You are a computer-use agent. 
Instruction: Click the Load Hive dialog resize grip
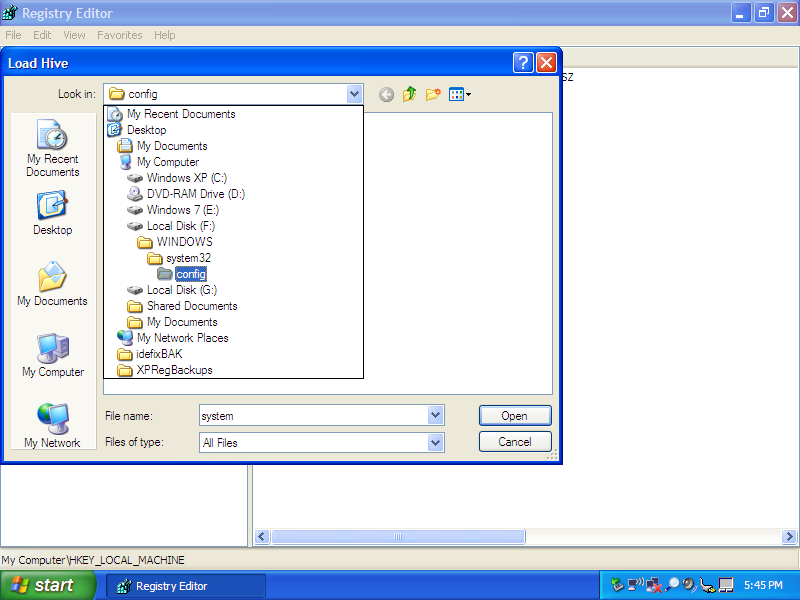click(x=553, y=455)
